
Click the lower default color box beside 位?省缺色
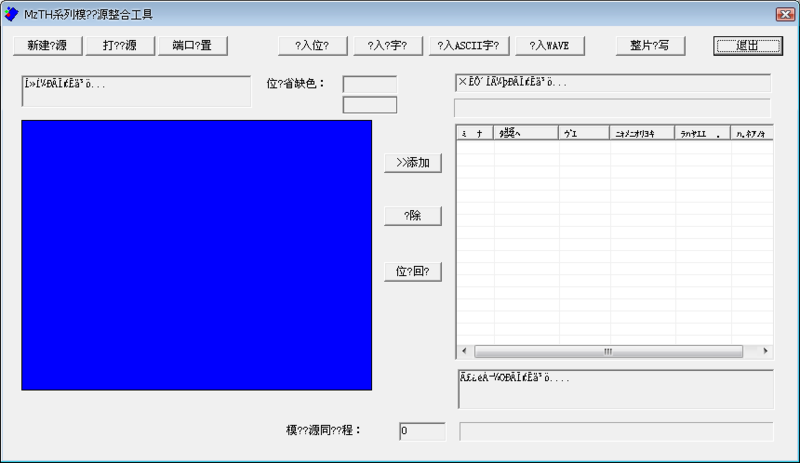[370, 105]
